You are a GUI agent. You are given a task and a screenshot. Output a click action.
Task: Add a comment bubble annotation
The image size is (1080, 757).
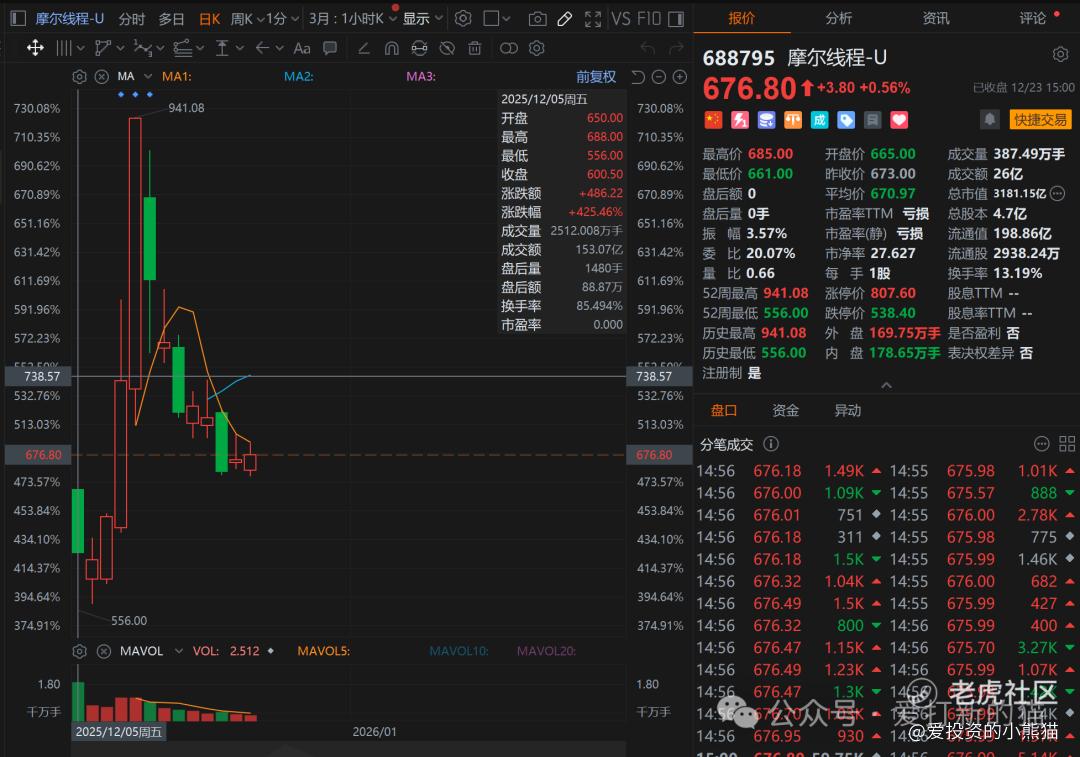(x=330, y=48)
